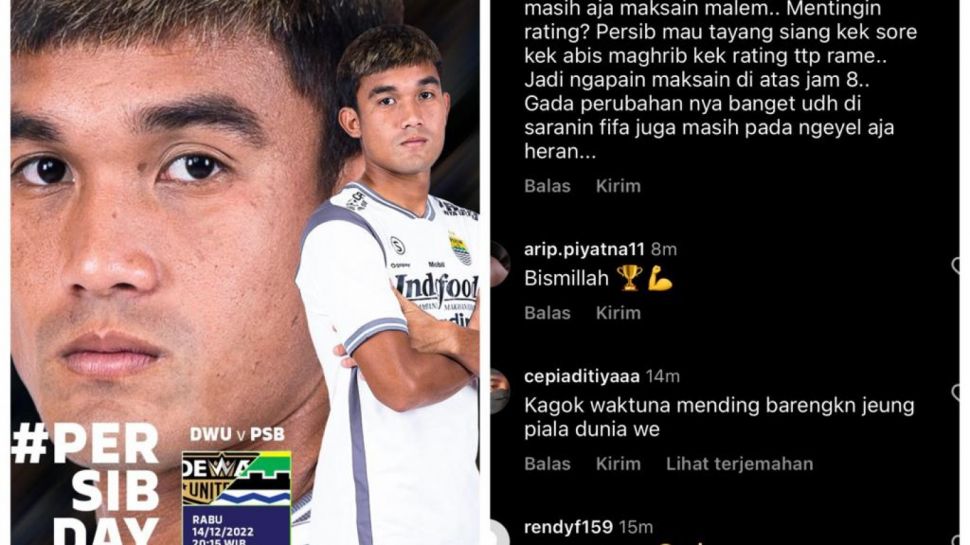
Task: Click the #PERSIBDAY hashtag text
Action: 85,485
